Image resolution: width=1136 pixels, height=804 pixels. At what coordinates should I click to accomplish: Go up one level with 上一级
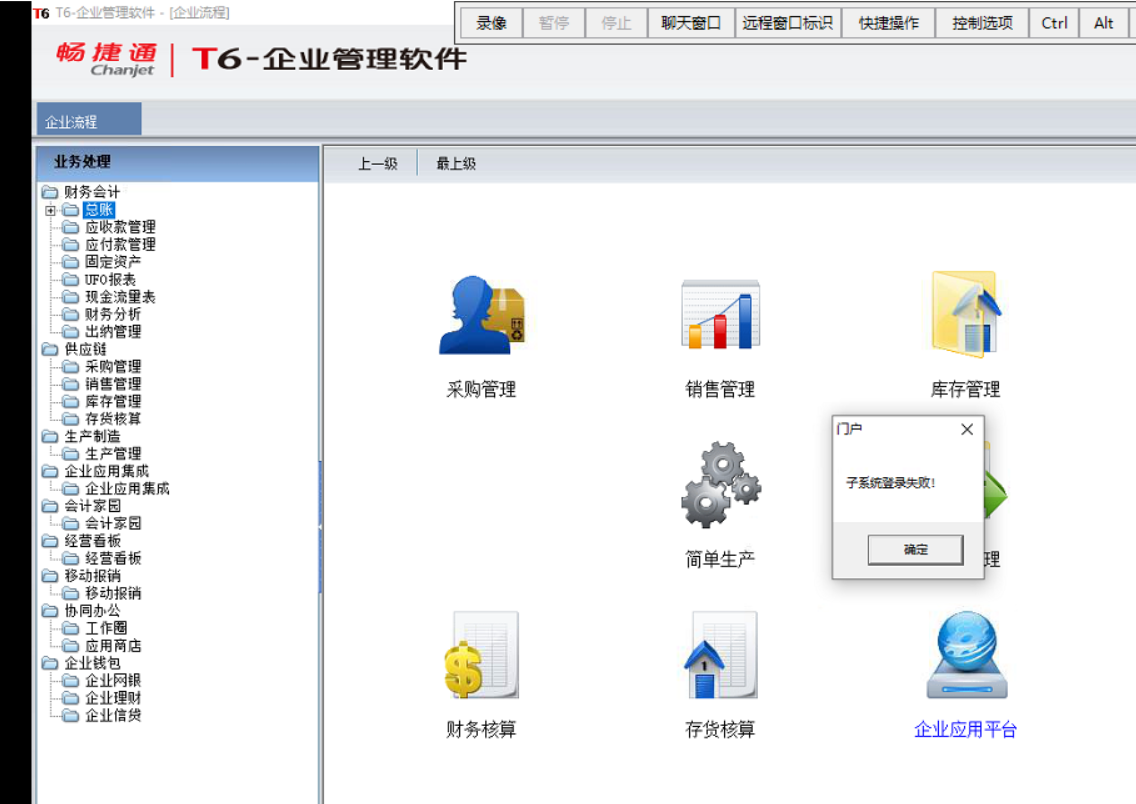(377, 164)
